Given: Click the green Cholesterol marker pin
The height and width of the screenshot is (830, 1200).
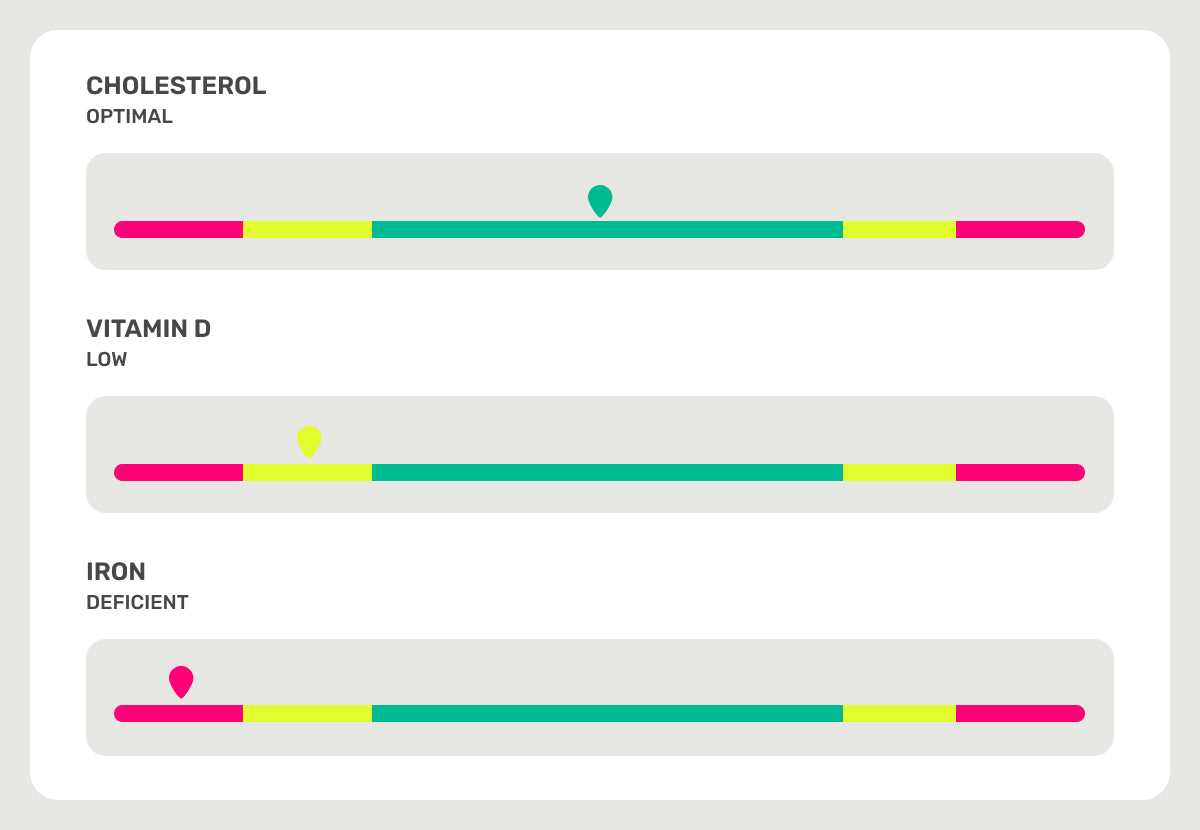Looking at the screenshot, I should tap(600, 200).
